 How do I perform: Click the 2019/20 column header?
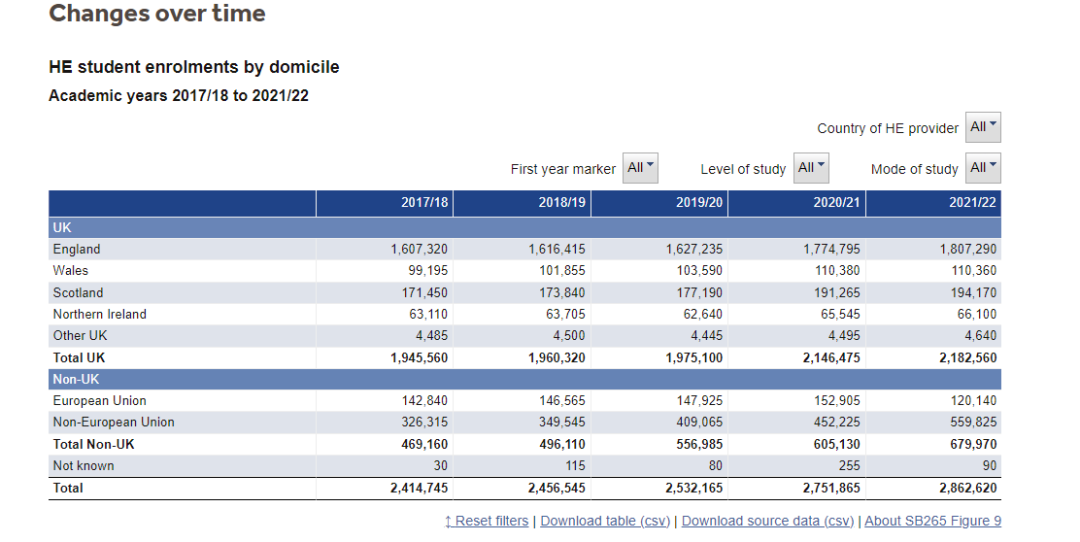(x=700, y=203)
